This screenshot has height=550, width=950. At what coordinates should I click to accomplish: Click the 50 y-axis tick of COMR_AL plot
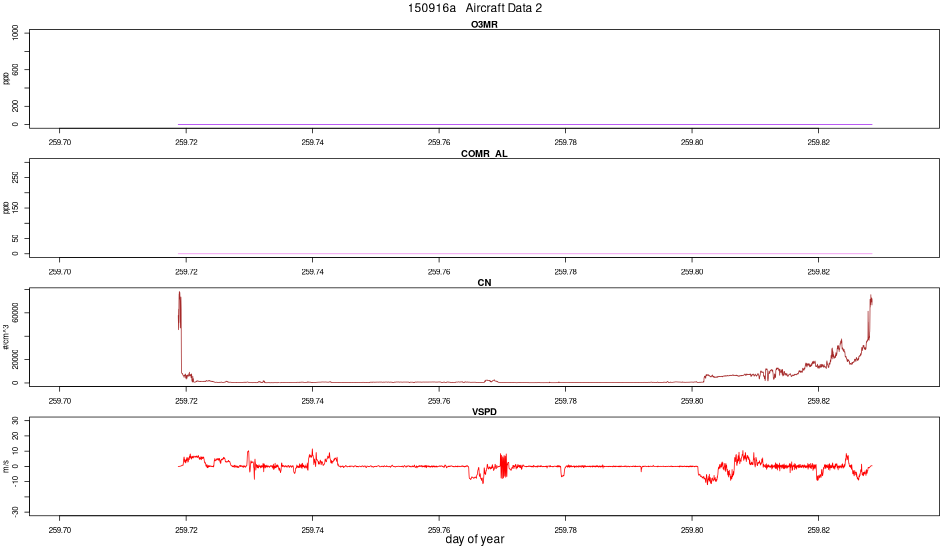point(15,239)
